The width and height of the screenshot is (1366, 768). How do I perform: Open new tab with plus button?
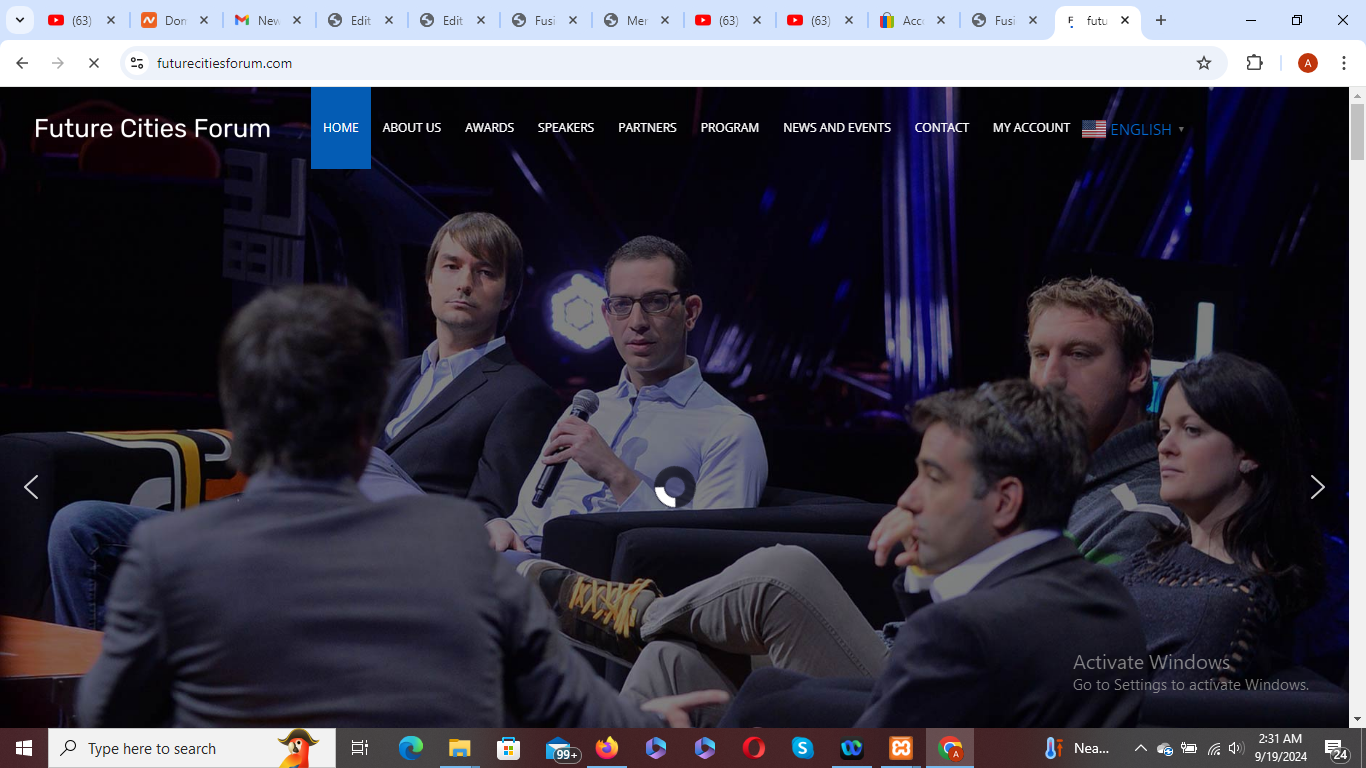[1160, 20]
